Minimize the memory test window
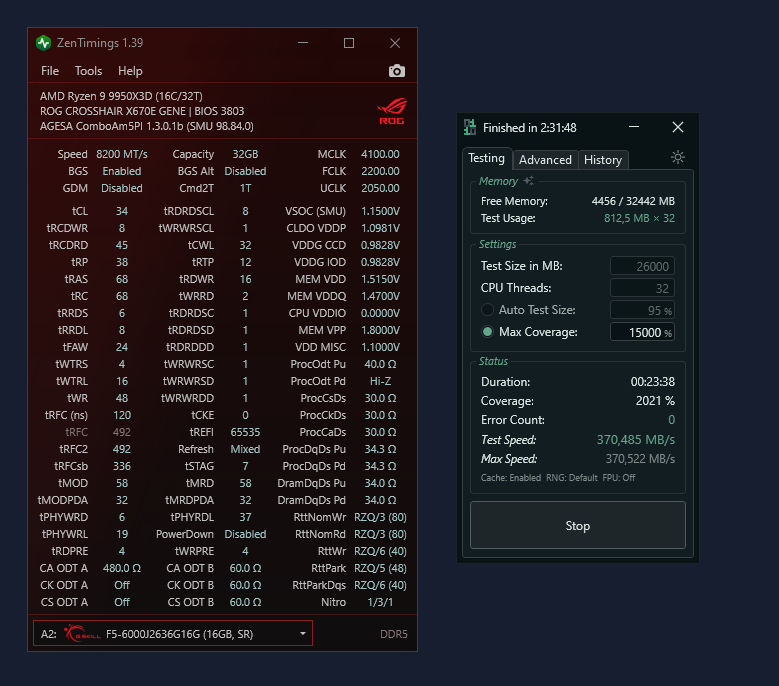Screen dimensions: 779x686 coord(634,127)
